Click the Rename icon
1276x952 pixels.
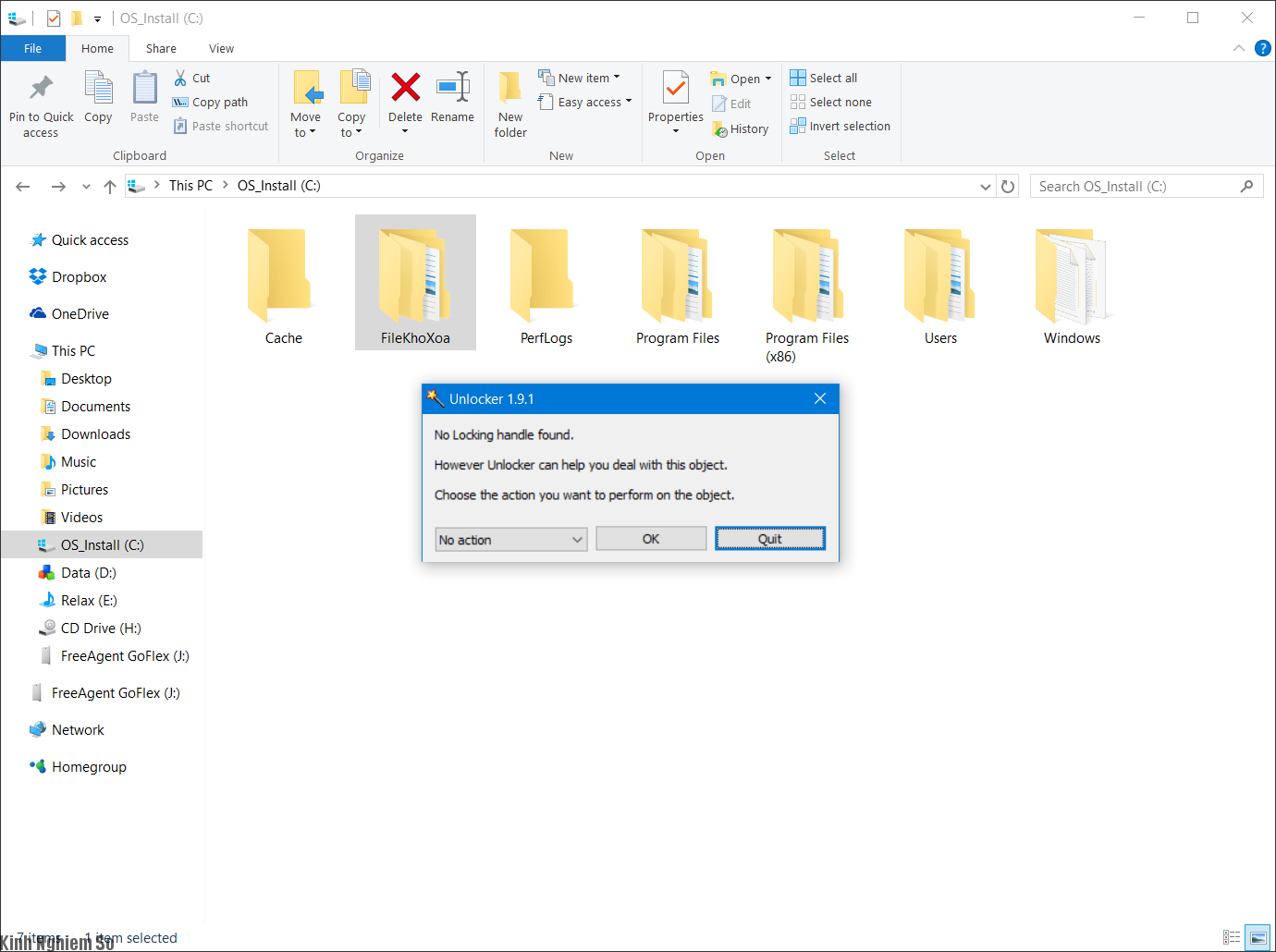point(453,88)
